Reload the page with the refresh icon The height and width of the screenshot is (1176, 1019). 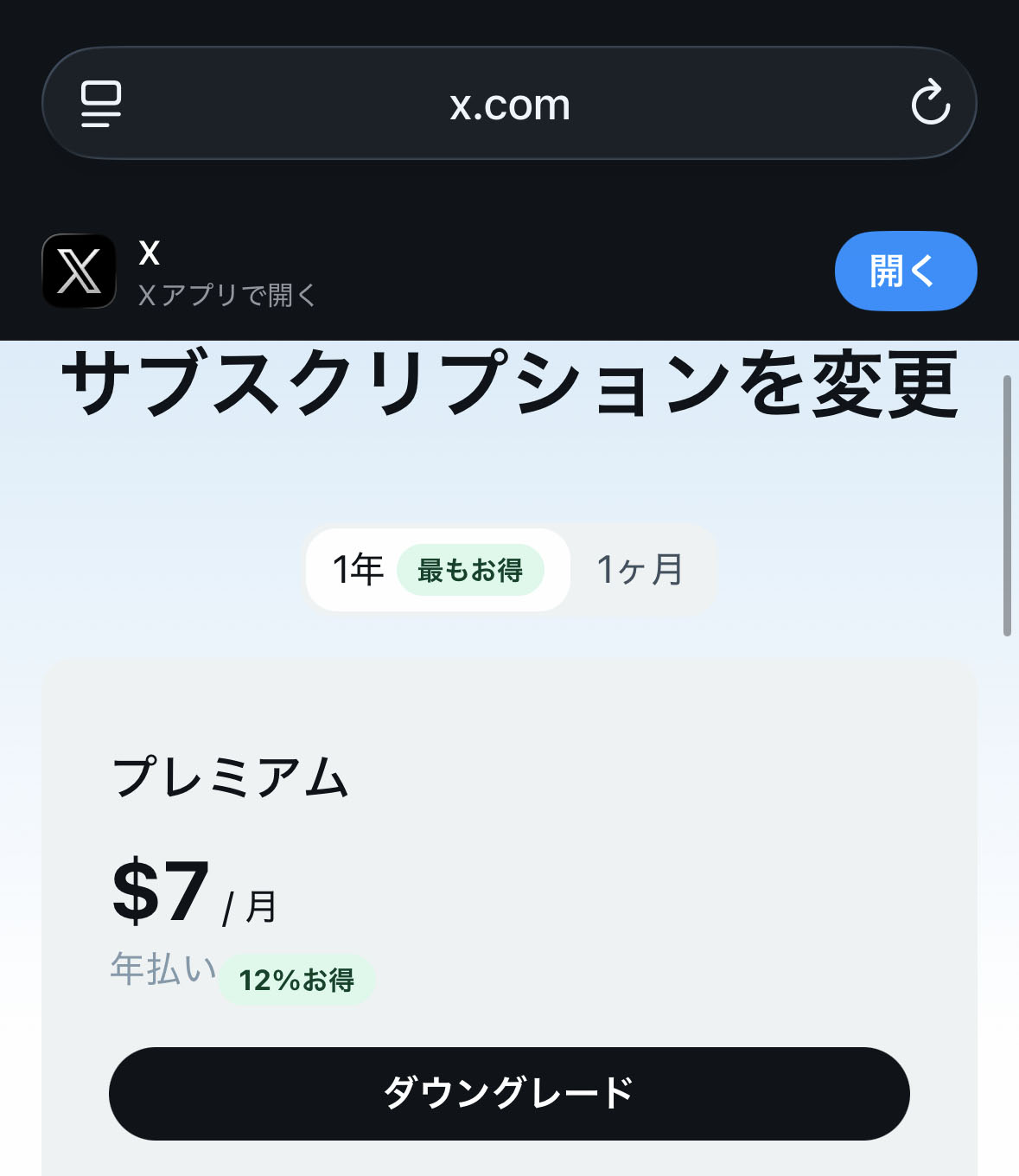930,104
